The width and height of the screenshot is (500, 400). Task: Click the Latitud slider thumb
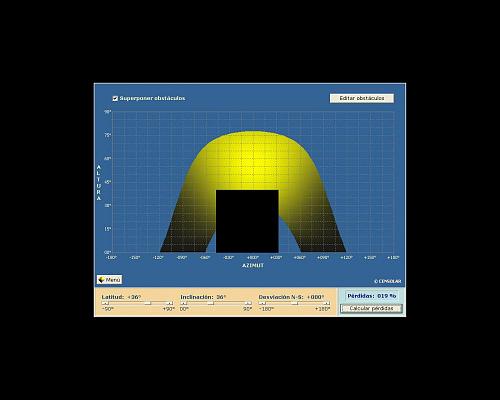click(148, 303)
